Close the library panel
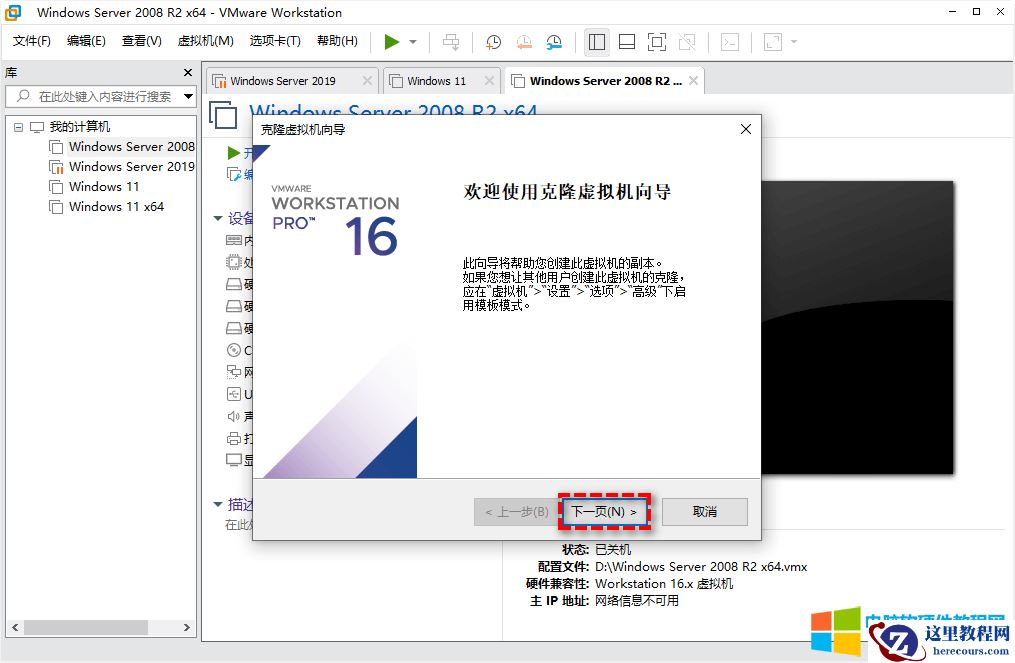Viewport: 1015px width, 663px height. pyautogui.click(x=188, y=73)
